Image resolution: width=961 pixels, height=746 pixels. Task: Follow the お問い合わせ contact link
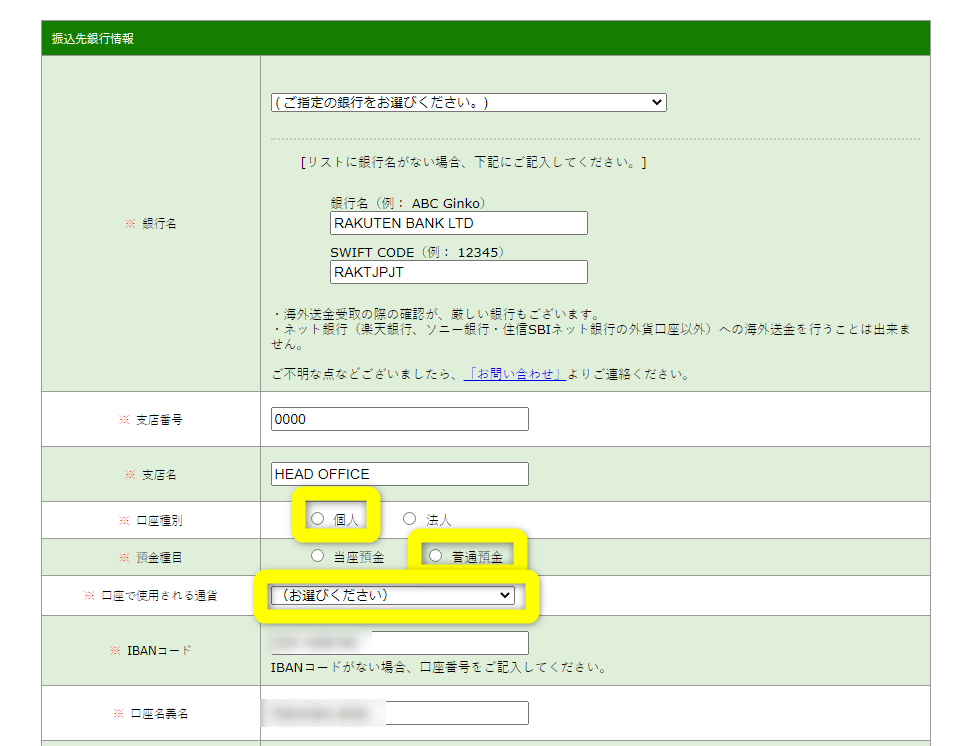click(514, 375)
